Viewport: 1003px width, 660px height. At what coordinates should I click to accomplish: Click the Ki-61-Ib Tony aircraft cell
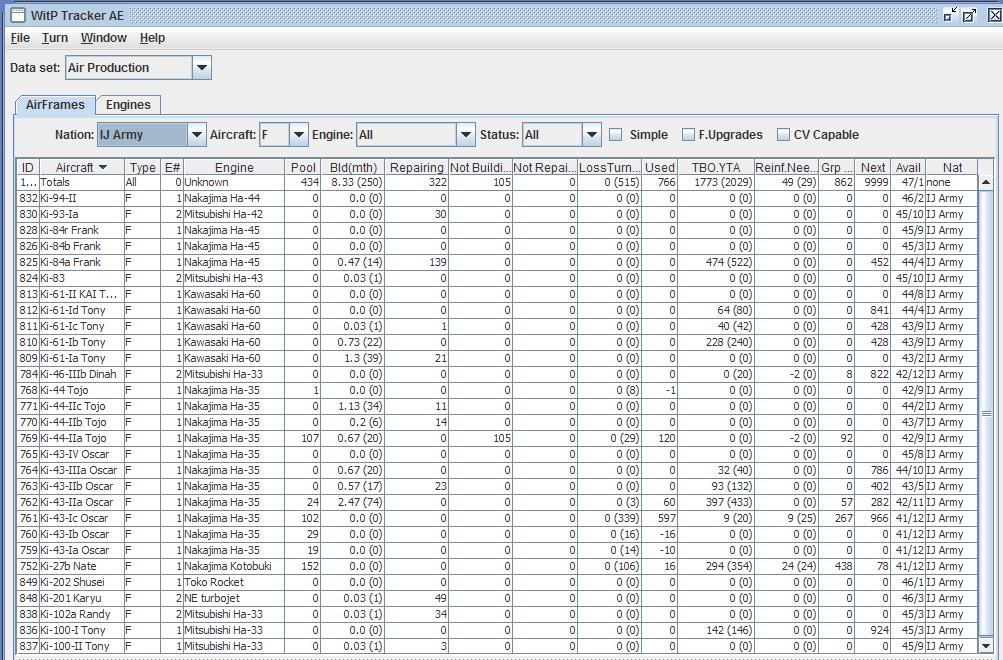coord(82,342)
